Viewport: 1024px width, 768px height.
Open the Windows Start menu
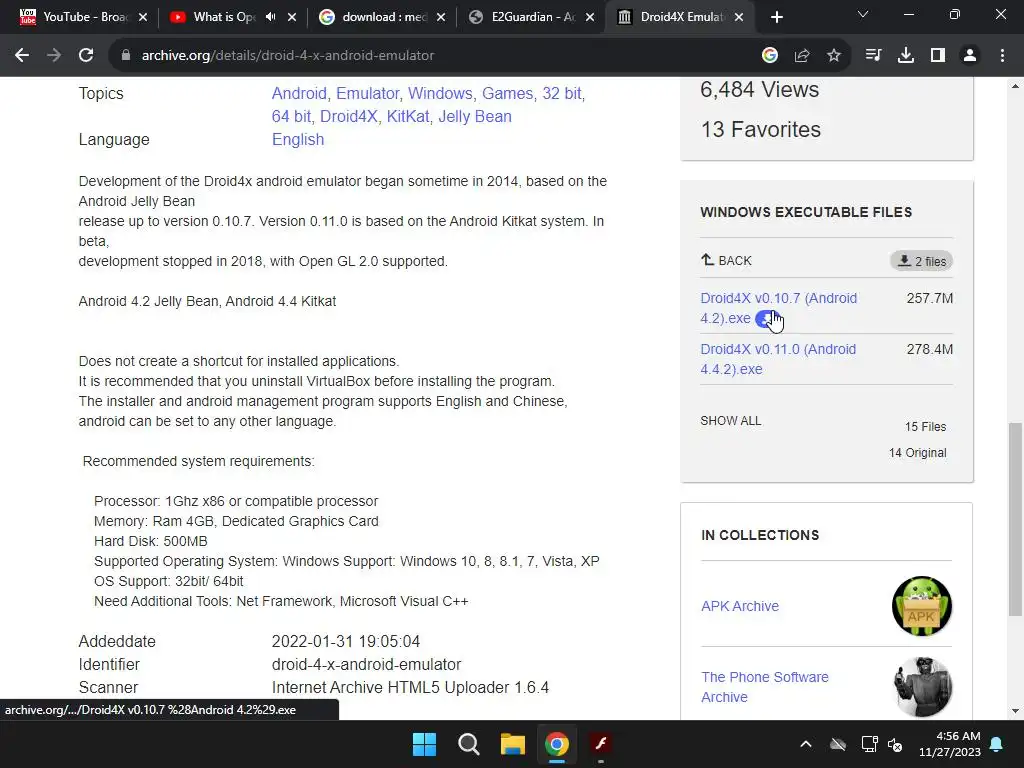[424, 744]
